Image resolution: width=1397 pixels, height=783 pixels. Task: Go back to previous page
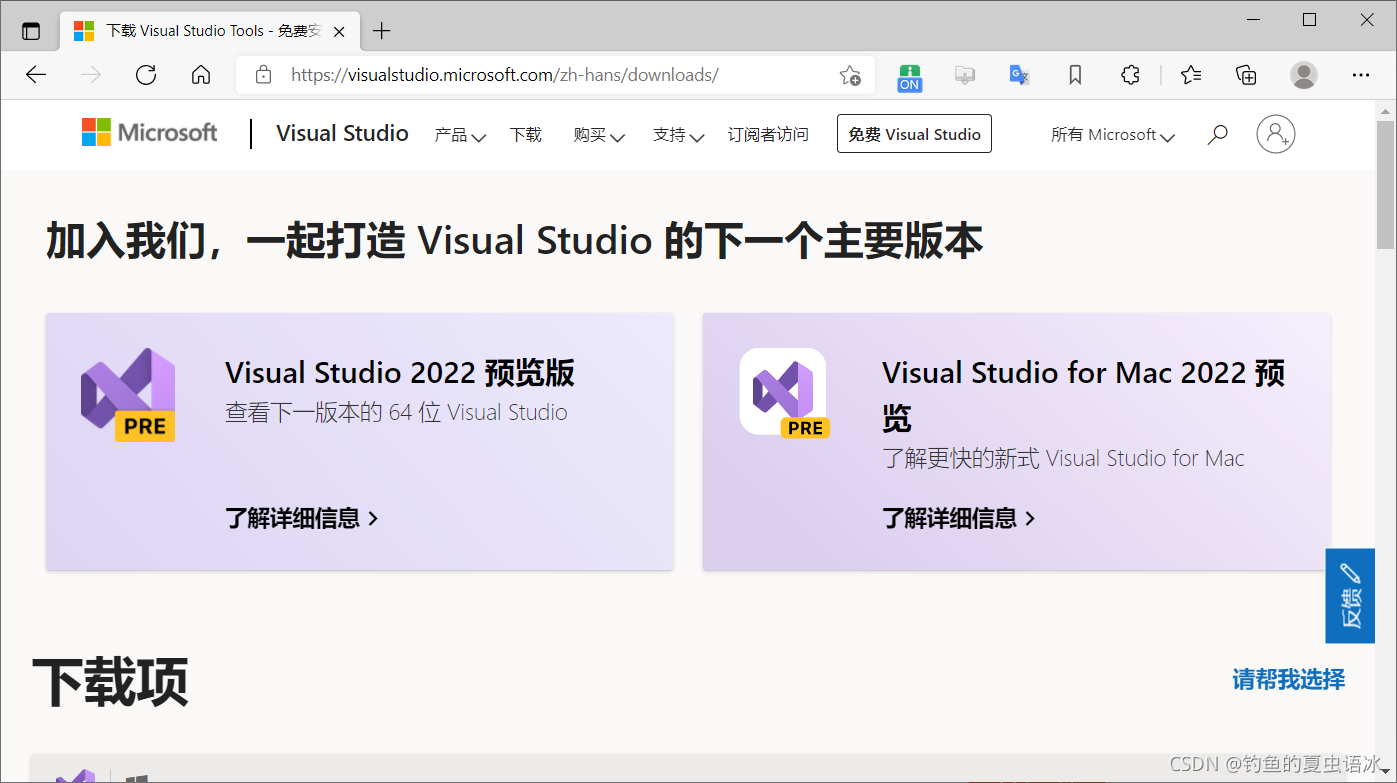click(36, 75)
